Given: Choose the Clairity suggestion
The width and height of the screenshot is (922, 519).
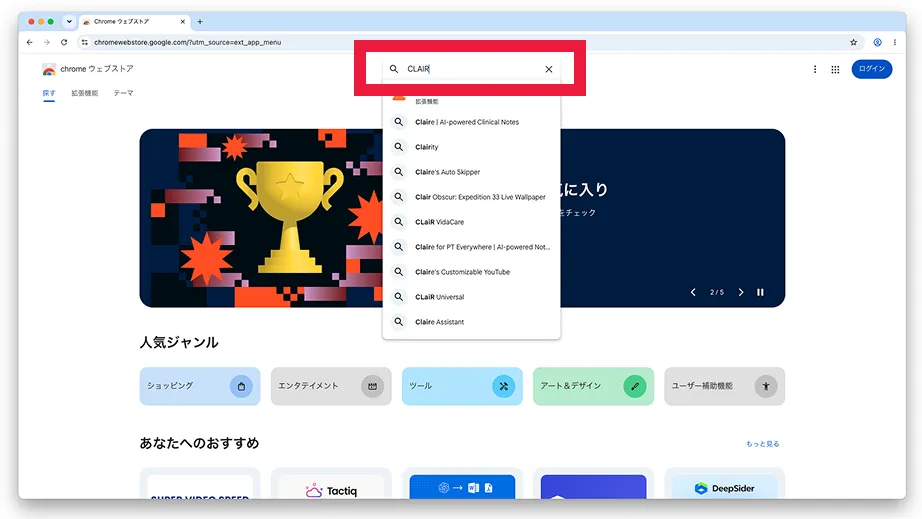Looking at the screenshot, I should [472, 147].
